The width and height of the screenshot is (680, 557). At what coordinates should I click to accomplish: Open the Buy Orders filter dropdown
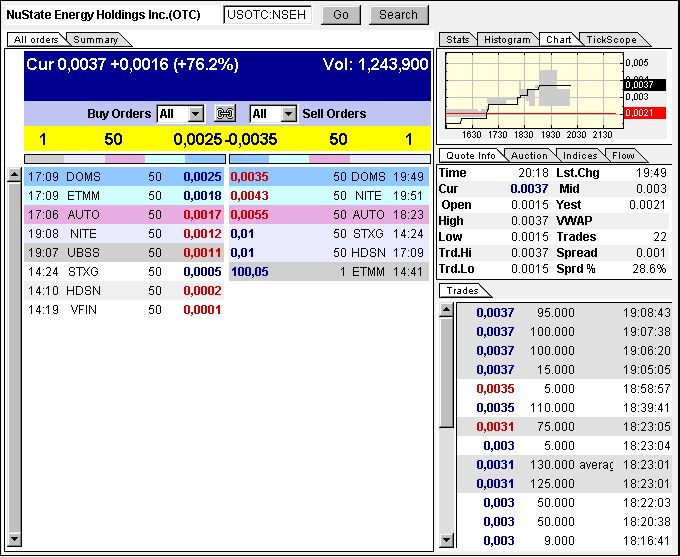coord(195,114)
